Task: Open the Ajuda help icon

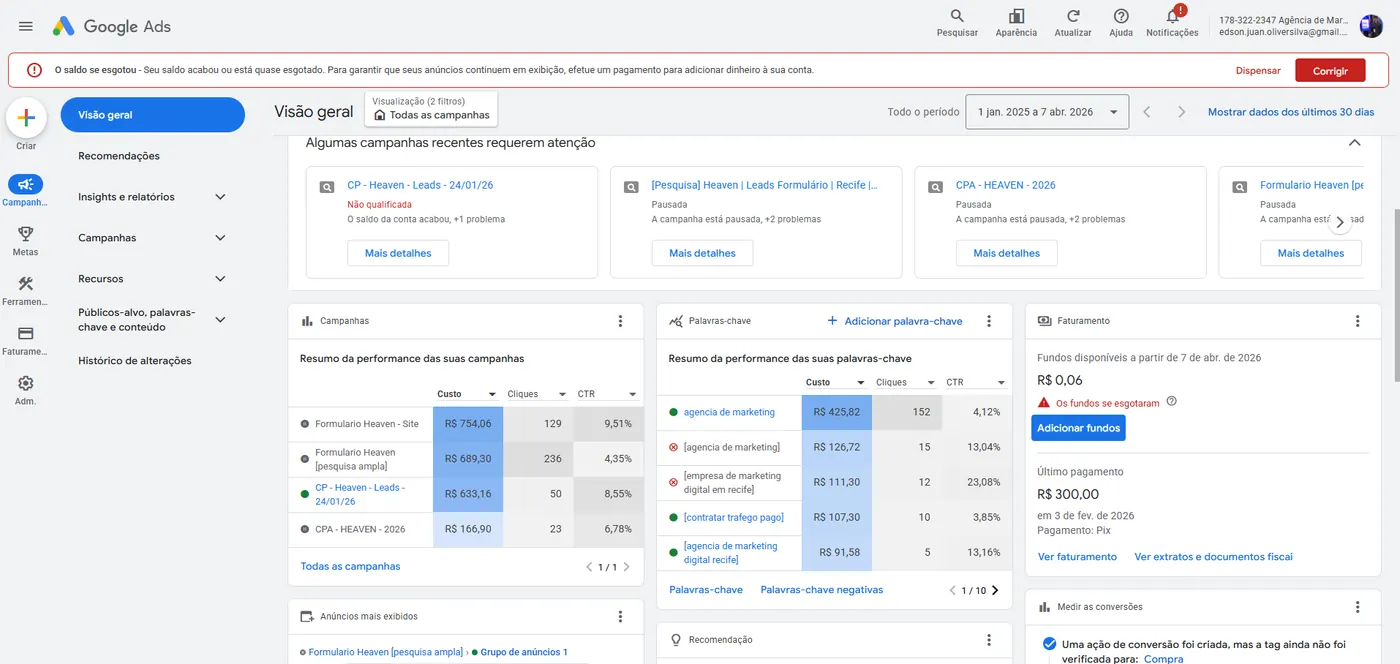Action: [1121, 16]
